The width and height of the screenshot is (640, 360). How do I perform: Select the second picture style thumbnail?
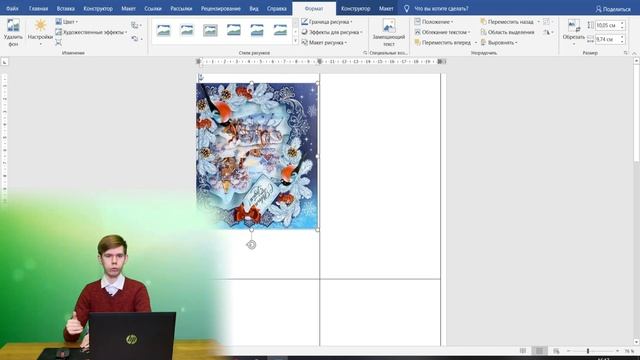tap(187, 30)
